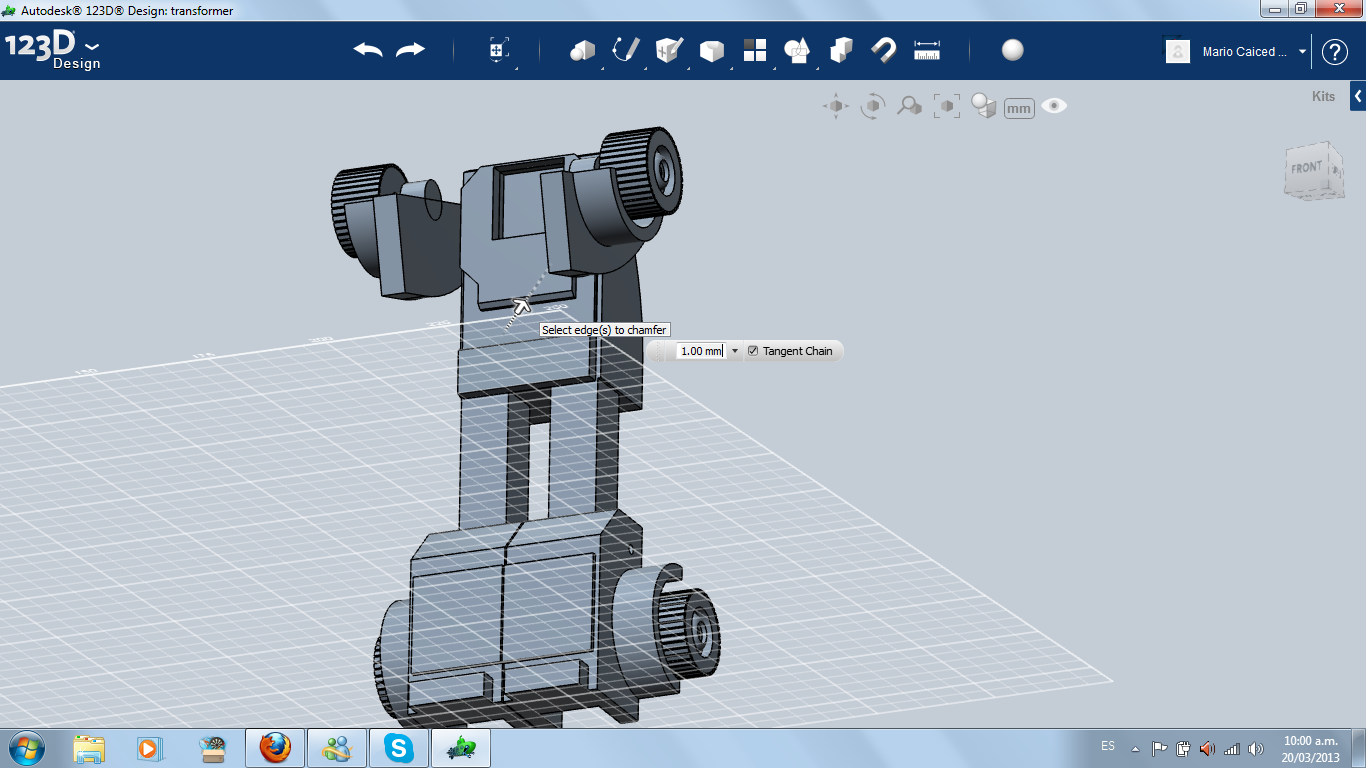Open the 123D Design application menu
The width and height of the screenshot is (1366, 768).
pos(53,52)
